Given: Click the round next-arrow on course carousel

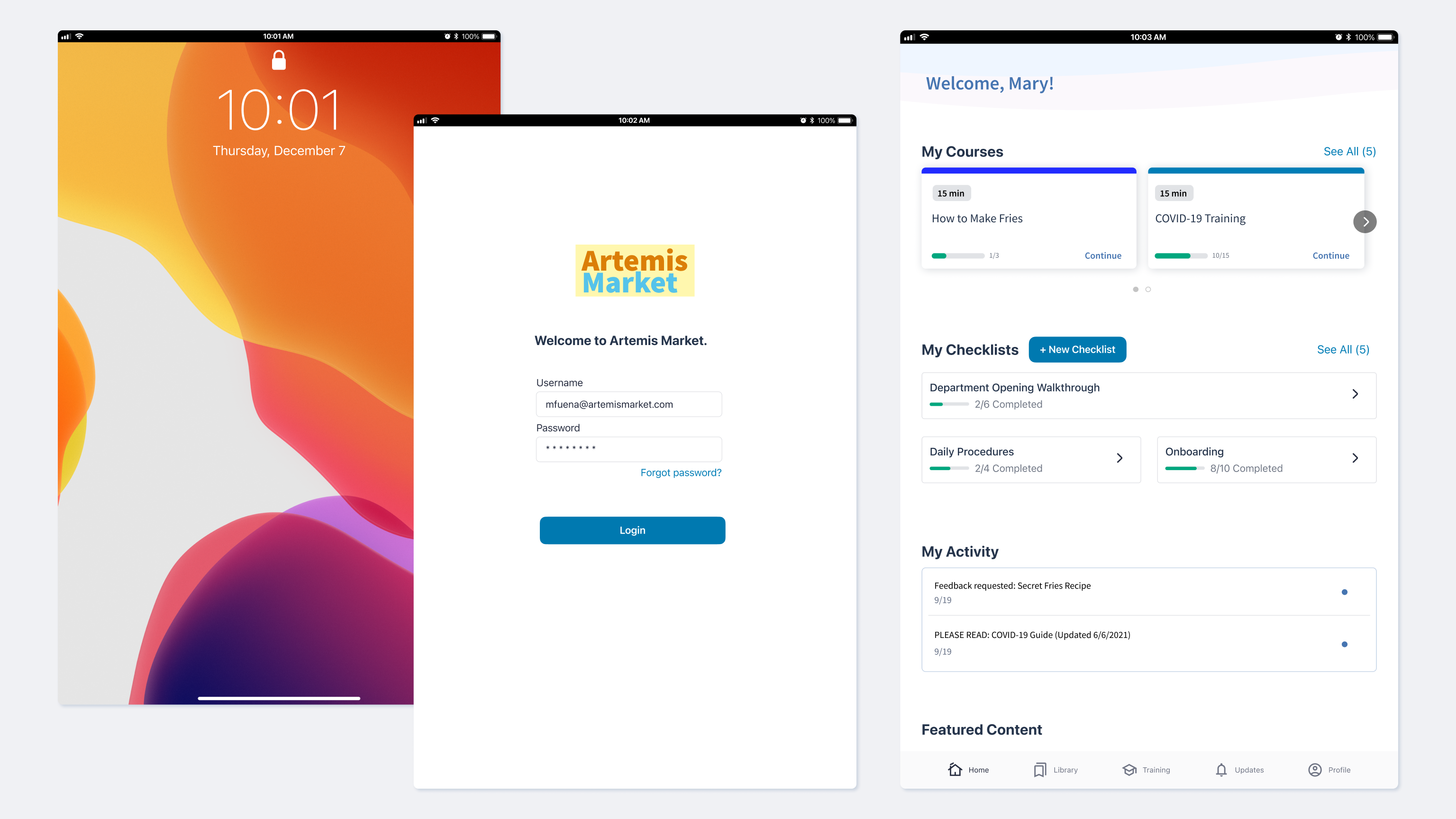Looking at the screenshot, I should pos(1365,221).
